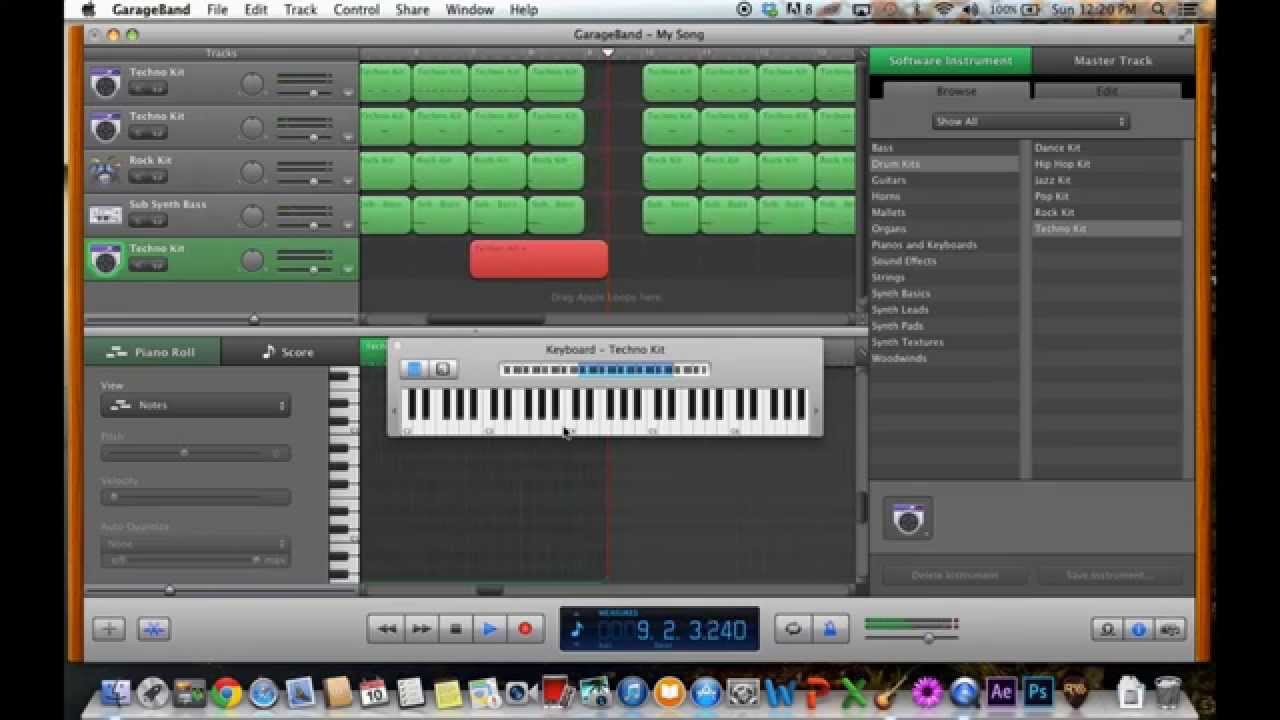Switch to the Score tab
The height and width of the screenshot is (720, 1280).
pyautogui.click(x=288, y=352)
